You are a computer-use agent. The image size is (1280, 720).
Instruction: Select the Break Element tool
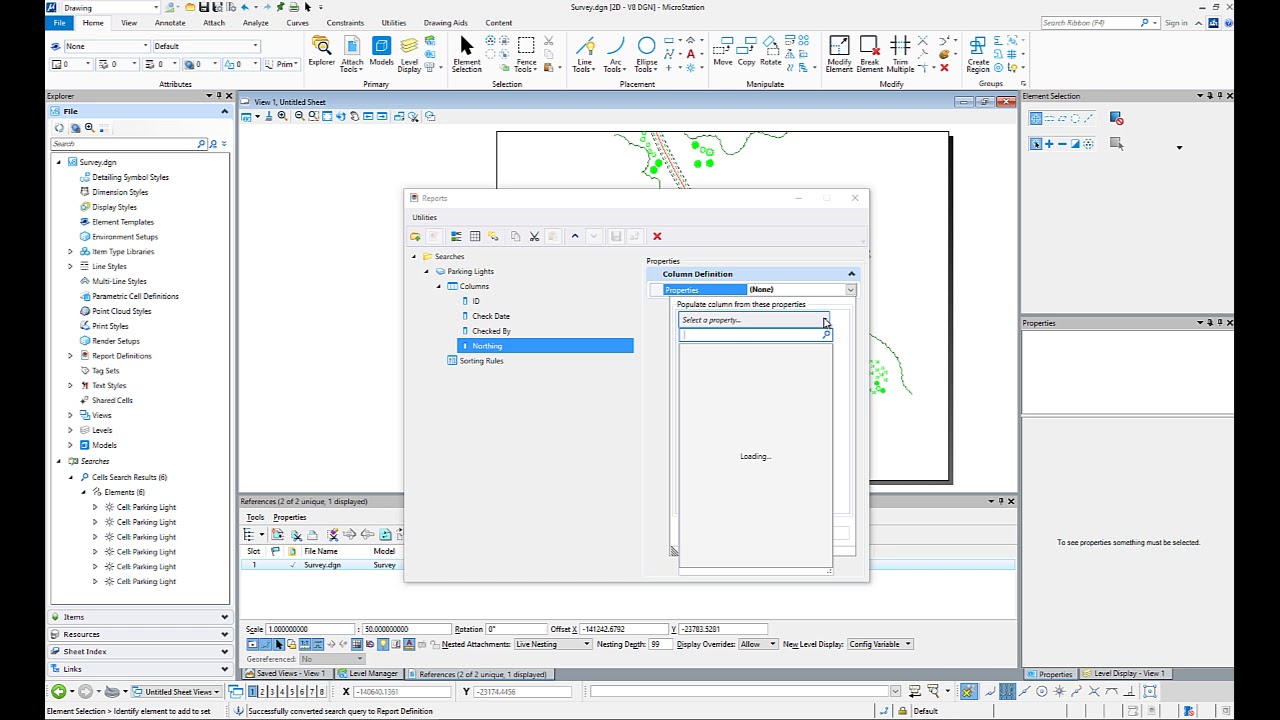[869, 54]
